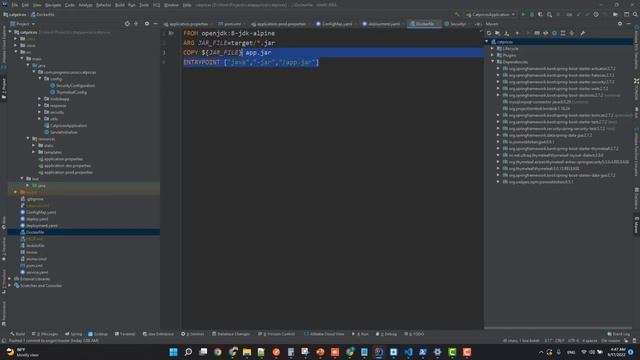Expand the modelapp package
Image resolution: width=640 pixels, height=360 pixels.
pyautogui.click(x=40, y=99)
